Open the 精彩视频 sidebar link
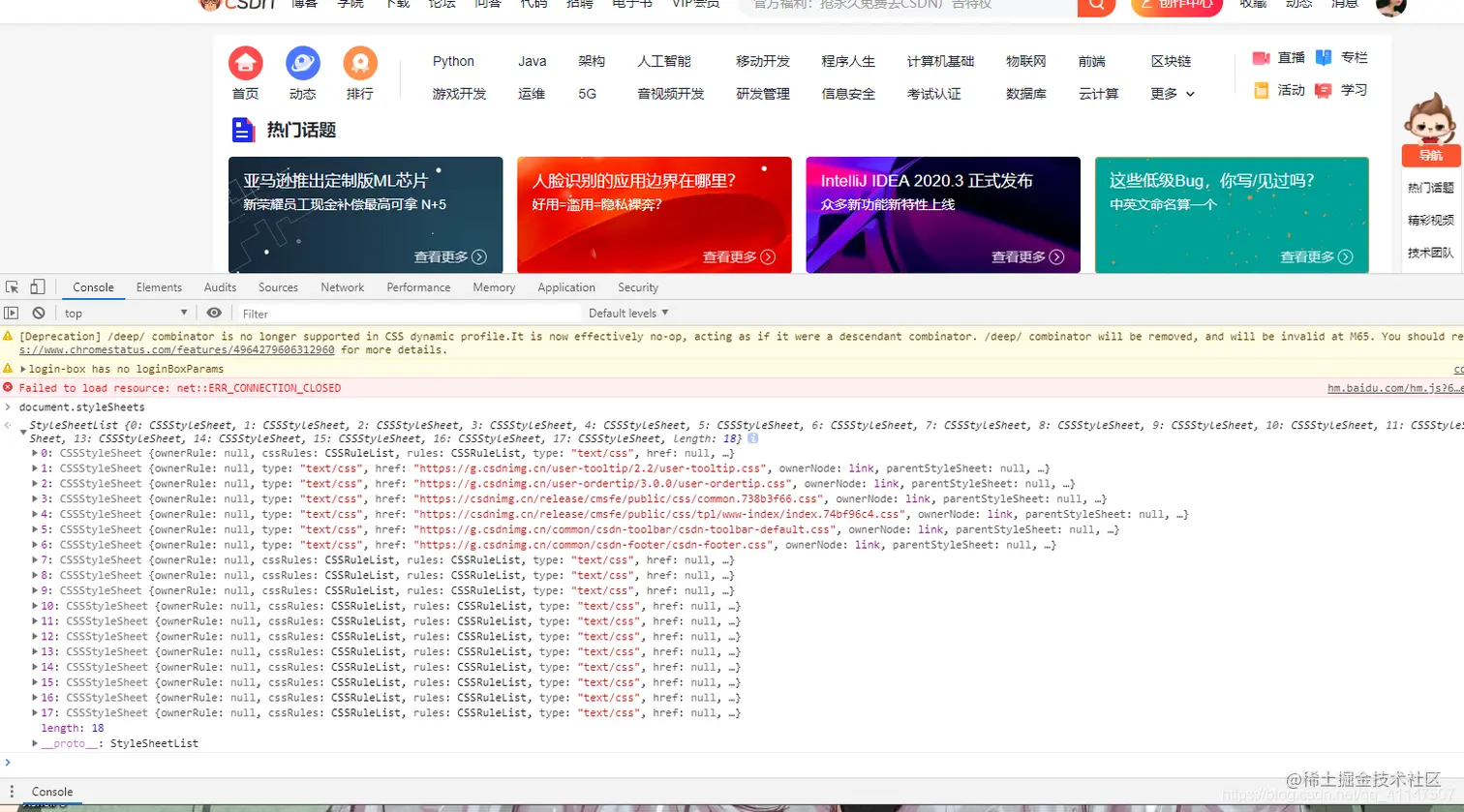Screen dimensions: 1464x812 click(x=1430, y=220)
